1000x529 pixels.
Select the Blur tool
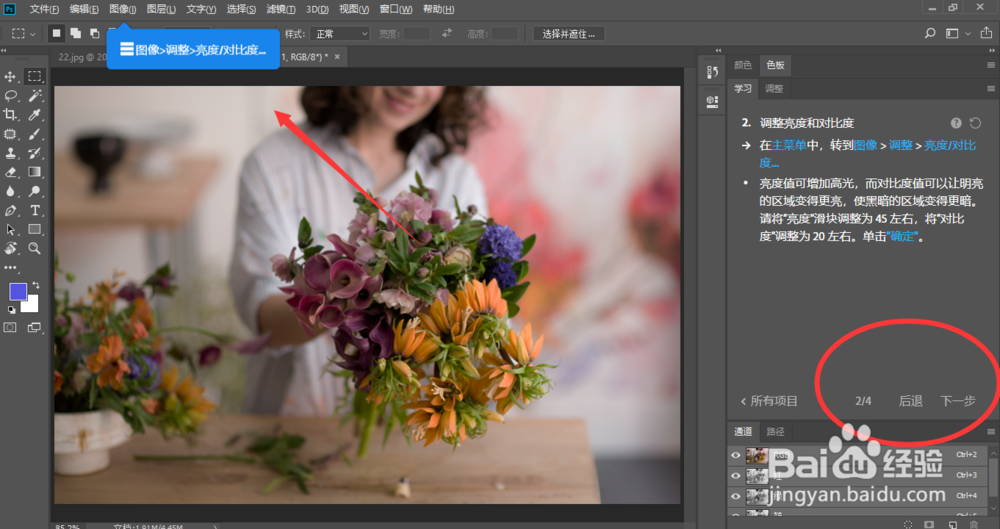[10, 191]
